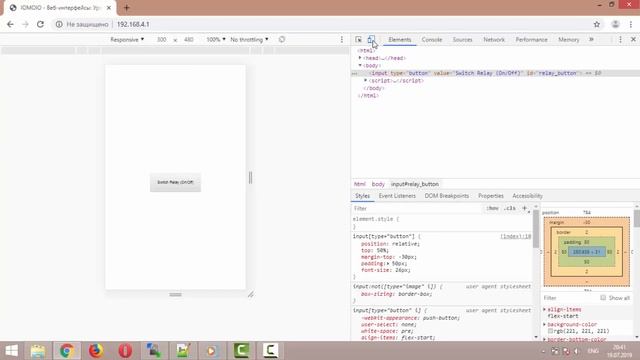Open the DOM Breakpoints sidebar tab
The height and width of the screenshot is (360, 640).
[x=447, y=196]
